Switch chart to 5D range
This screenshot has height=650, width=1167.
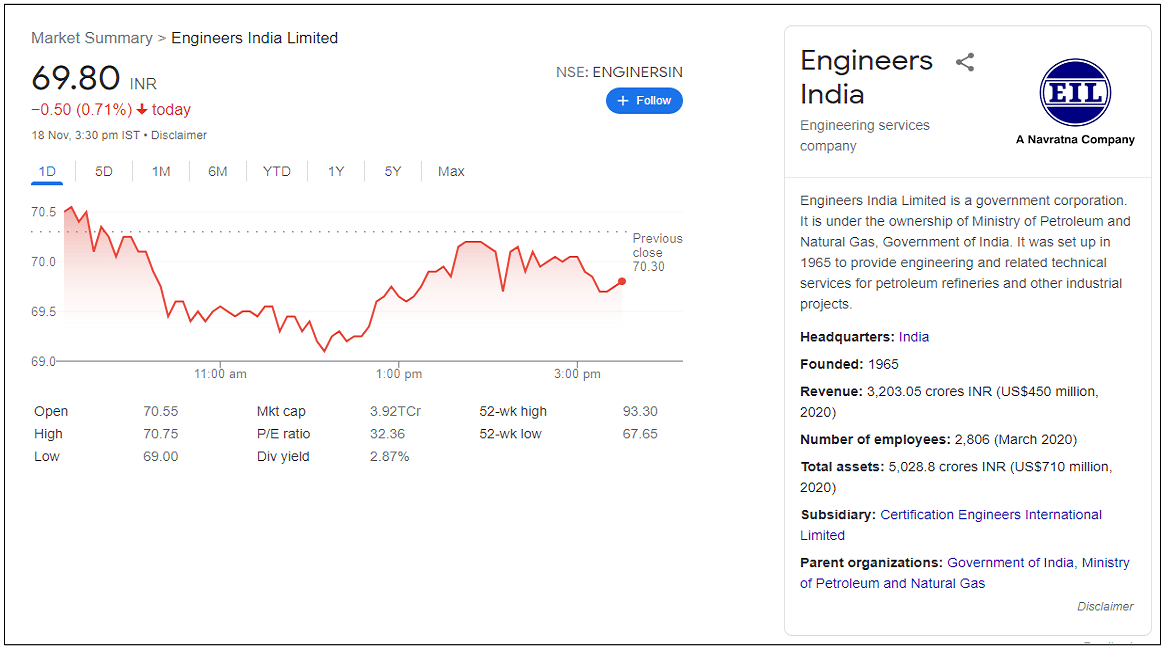103,172
